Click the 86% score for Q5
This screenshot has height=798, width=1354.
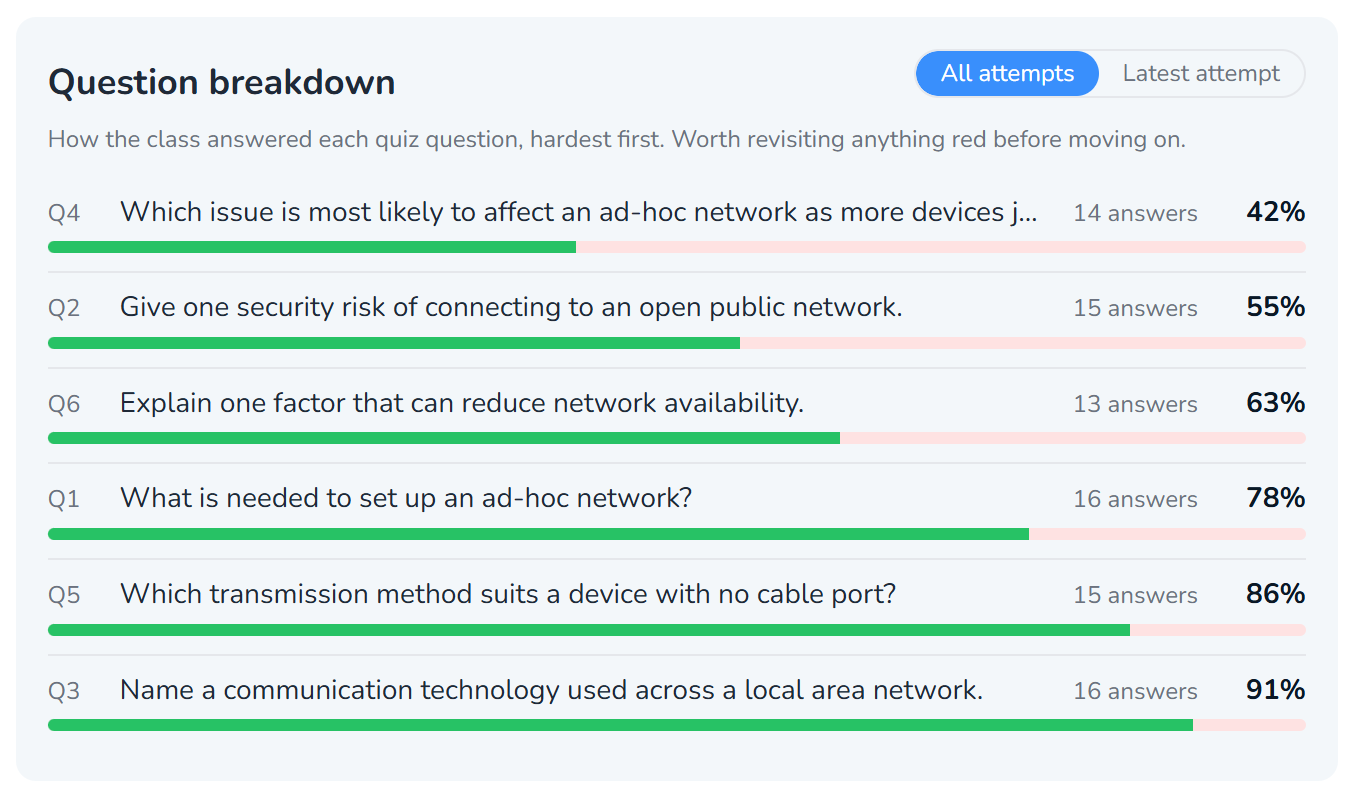(1276, 594)
